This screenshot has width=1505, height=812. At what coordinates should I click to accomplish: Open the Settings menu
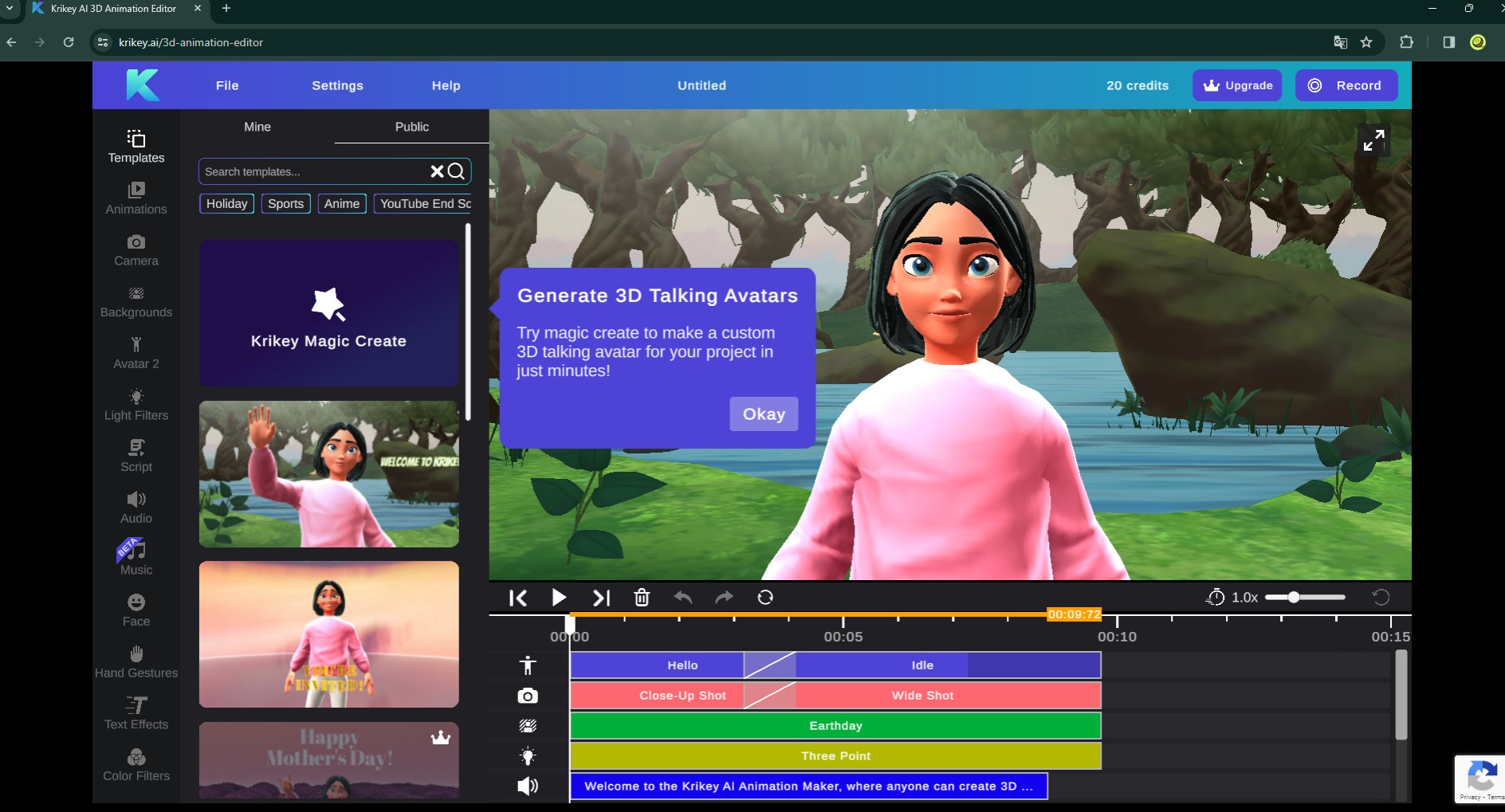pos(337,85)
